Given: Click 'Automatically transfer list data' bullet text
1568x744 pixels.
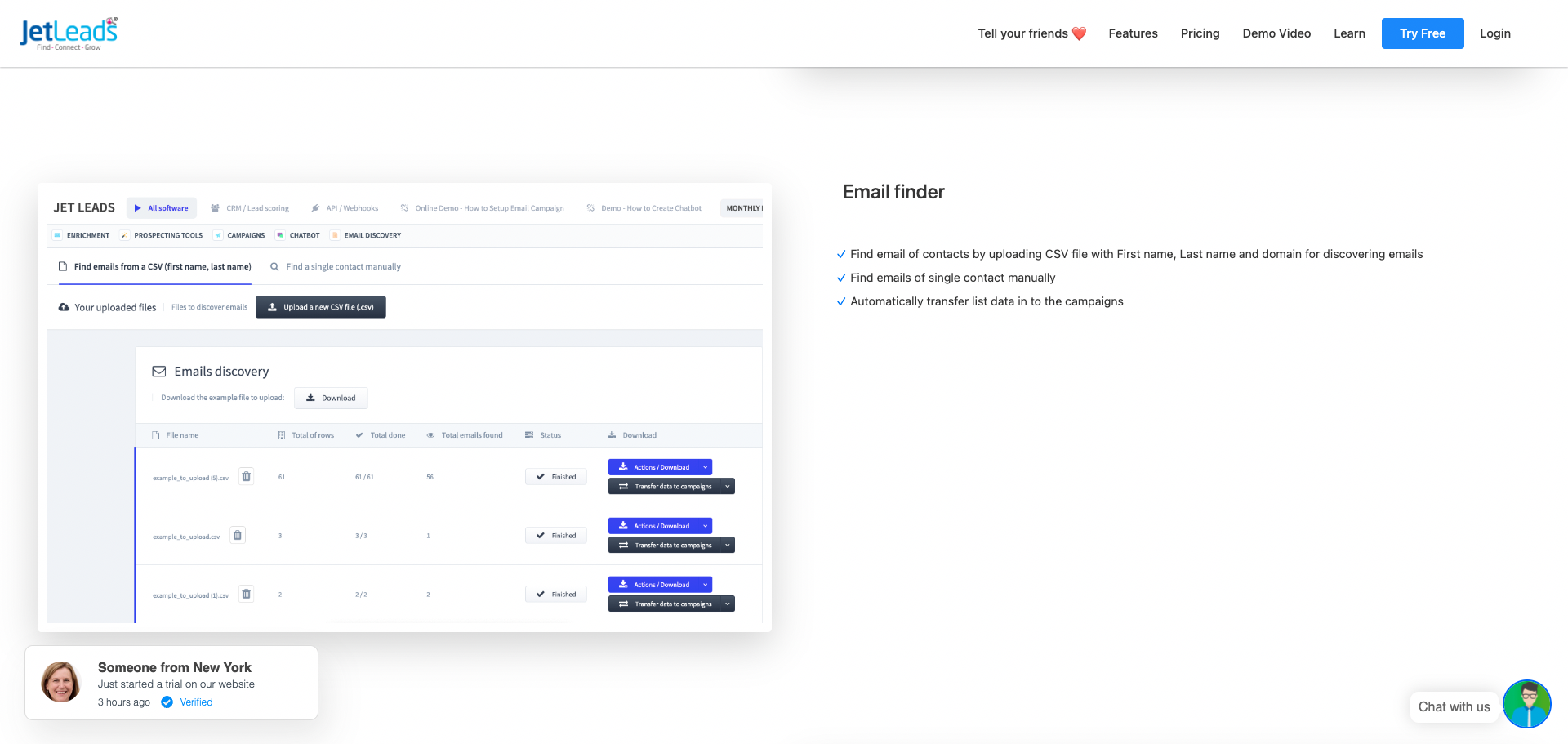Looking at the screenshot, I should [x=987, y=301].
